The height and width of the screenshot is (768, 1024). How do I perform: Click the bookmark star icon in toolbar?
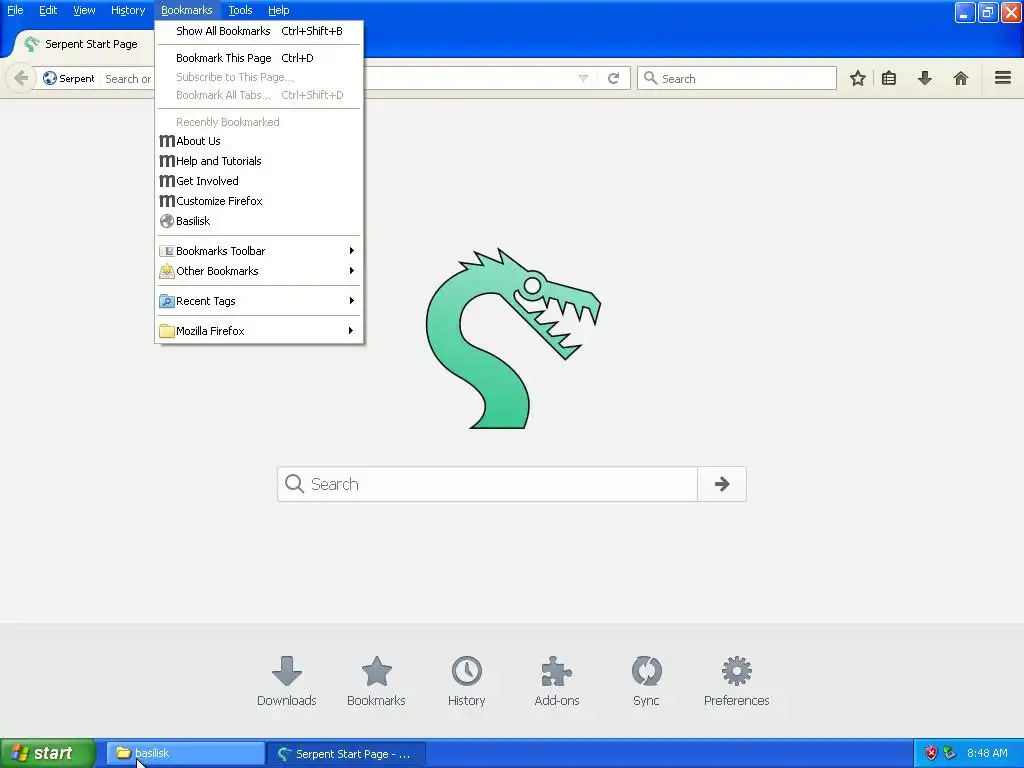pyautogui.click(x=857, y=78)
